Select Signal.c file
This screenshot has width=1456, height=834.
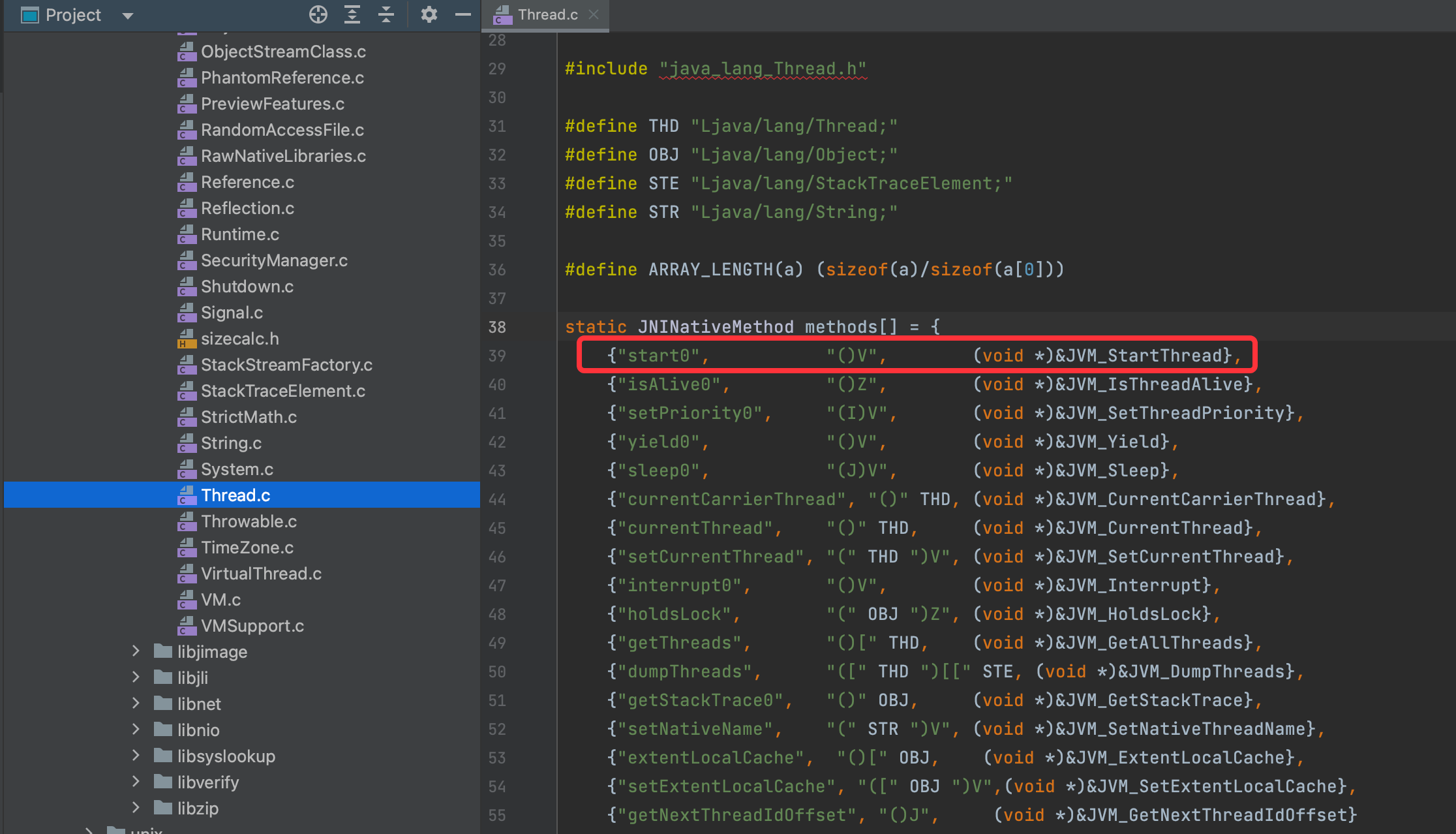coord(232,313)
